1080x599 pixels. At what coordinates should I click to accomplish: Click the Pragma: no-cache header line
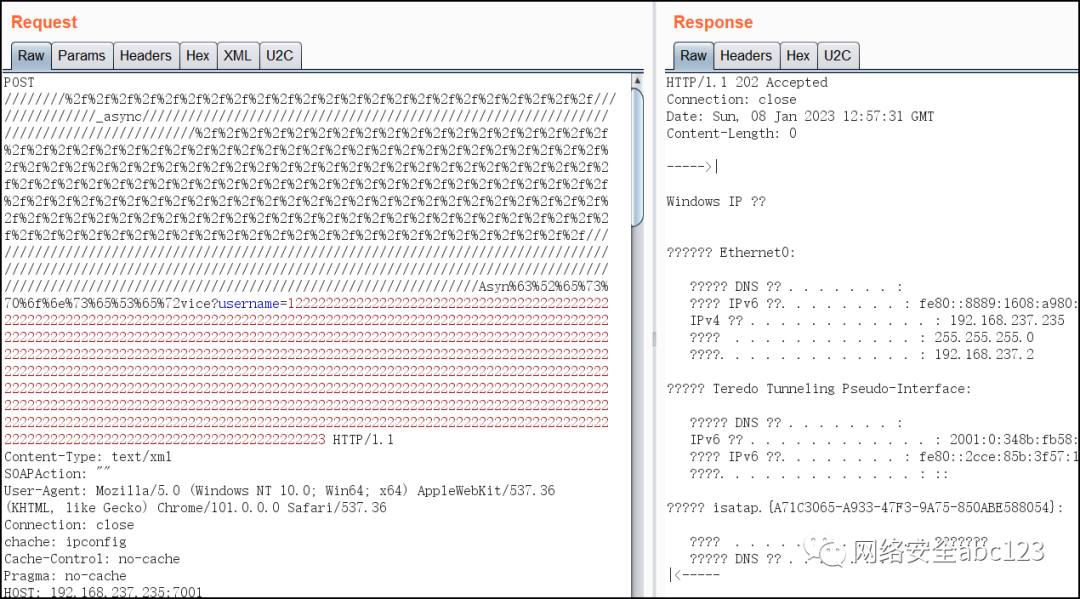pos(65,576)
